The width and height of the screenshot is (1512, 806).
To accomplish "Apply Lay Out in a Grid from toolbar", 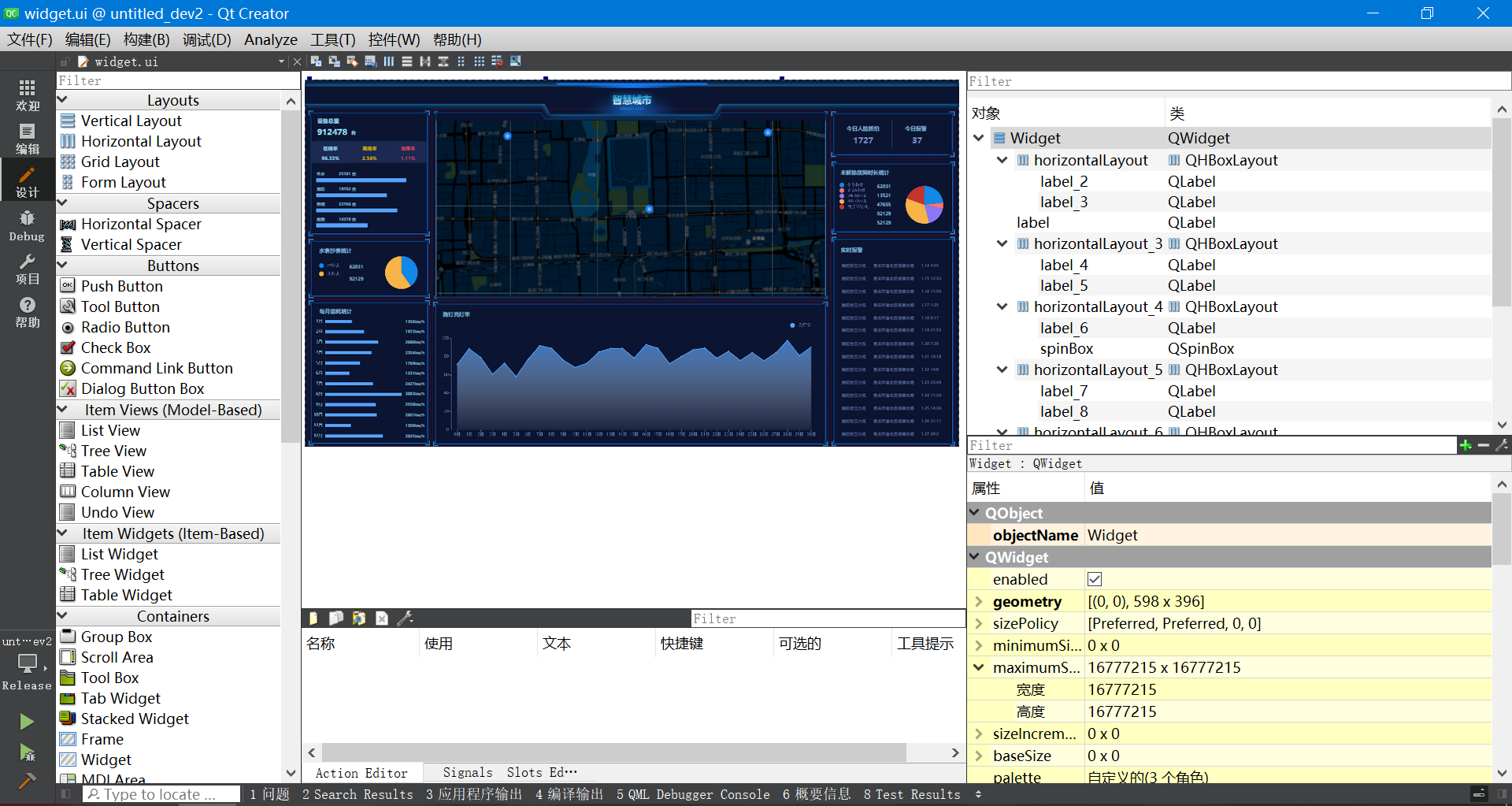I will click(479, 61).
